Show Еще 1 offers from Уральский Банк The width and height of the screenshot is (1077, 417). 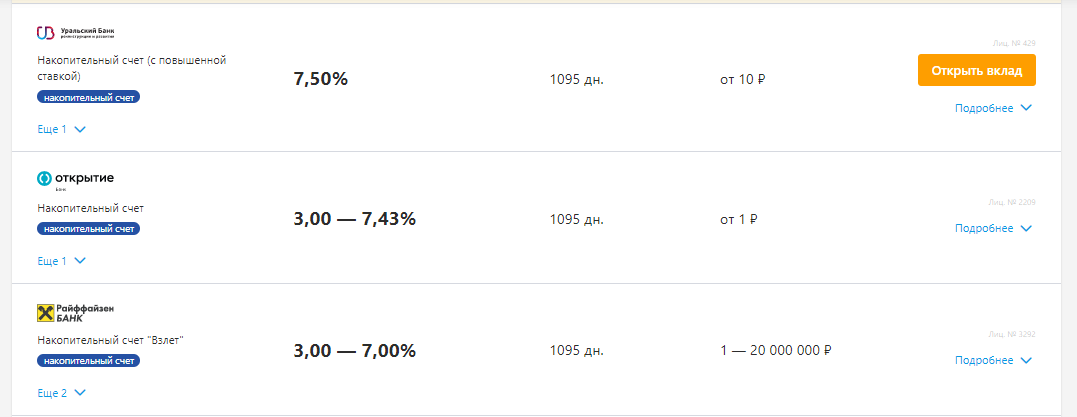pos(62,129)
